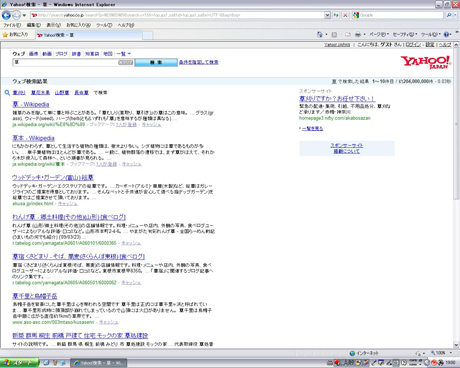The width and height of the screenshot is (460, 368).
Task: Stop page loading with the red X icon
Action: [x=345, y=15]
